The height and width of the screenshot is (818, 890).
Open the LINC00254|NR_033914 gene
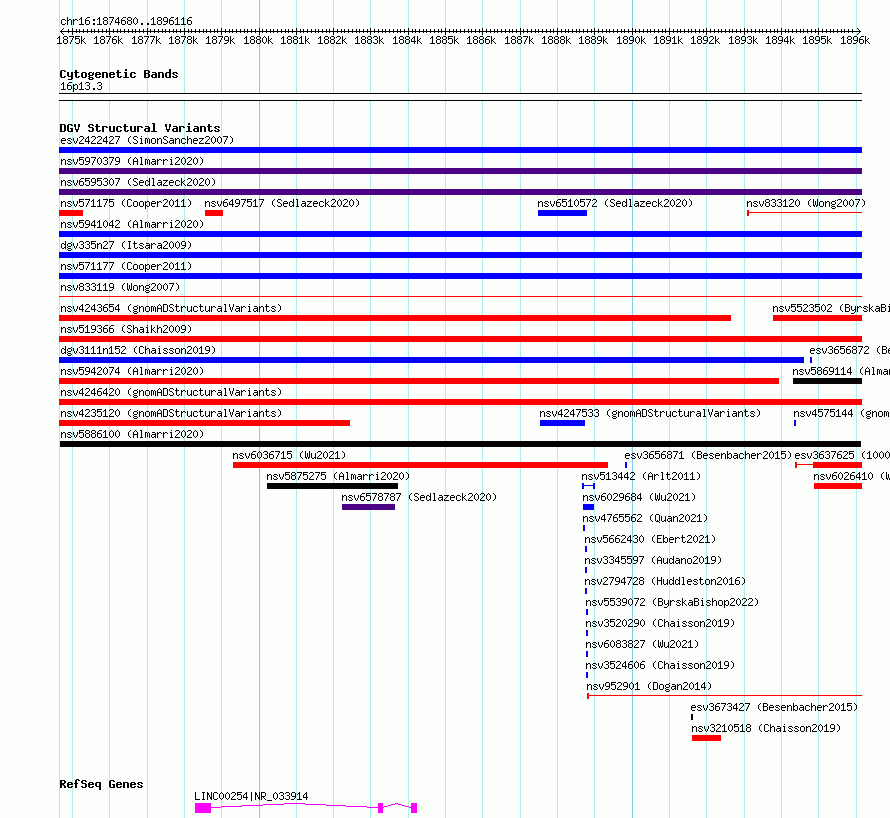(x=251, y=796)
